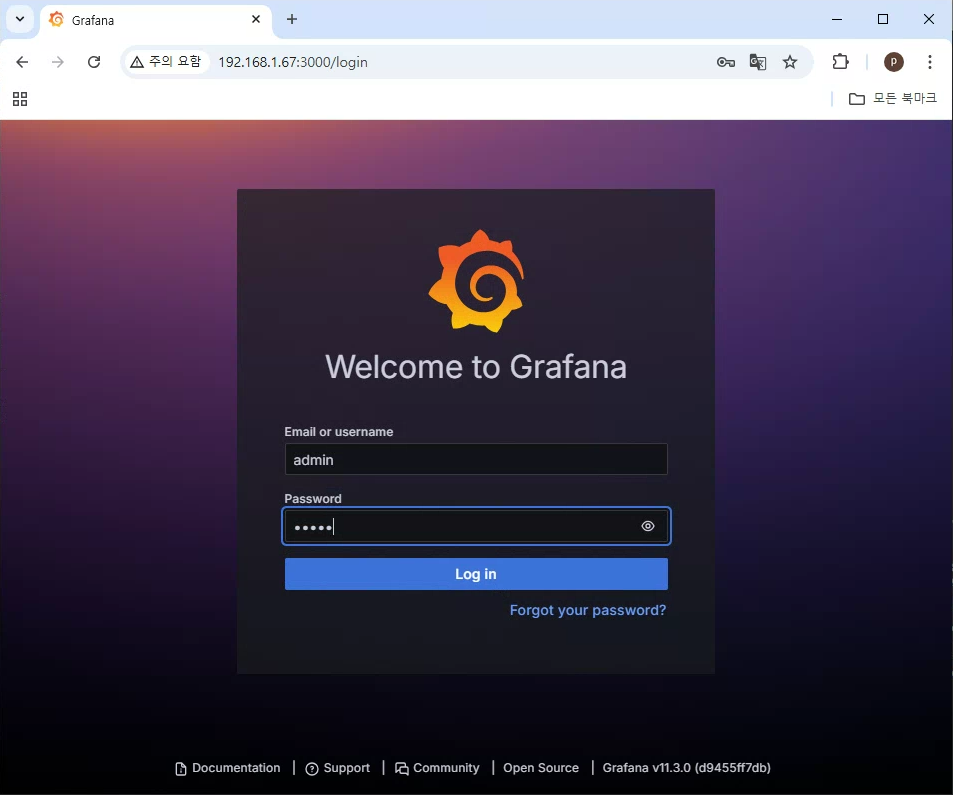Open the apps grid bookmark icon
The image size is (953, 795).
pos(20,99)
